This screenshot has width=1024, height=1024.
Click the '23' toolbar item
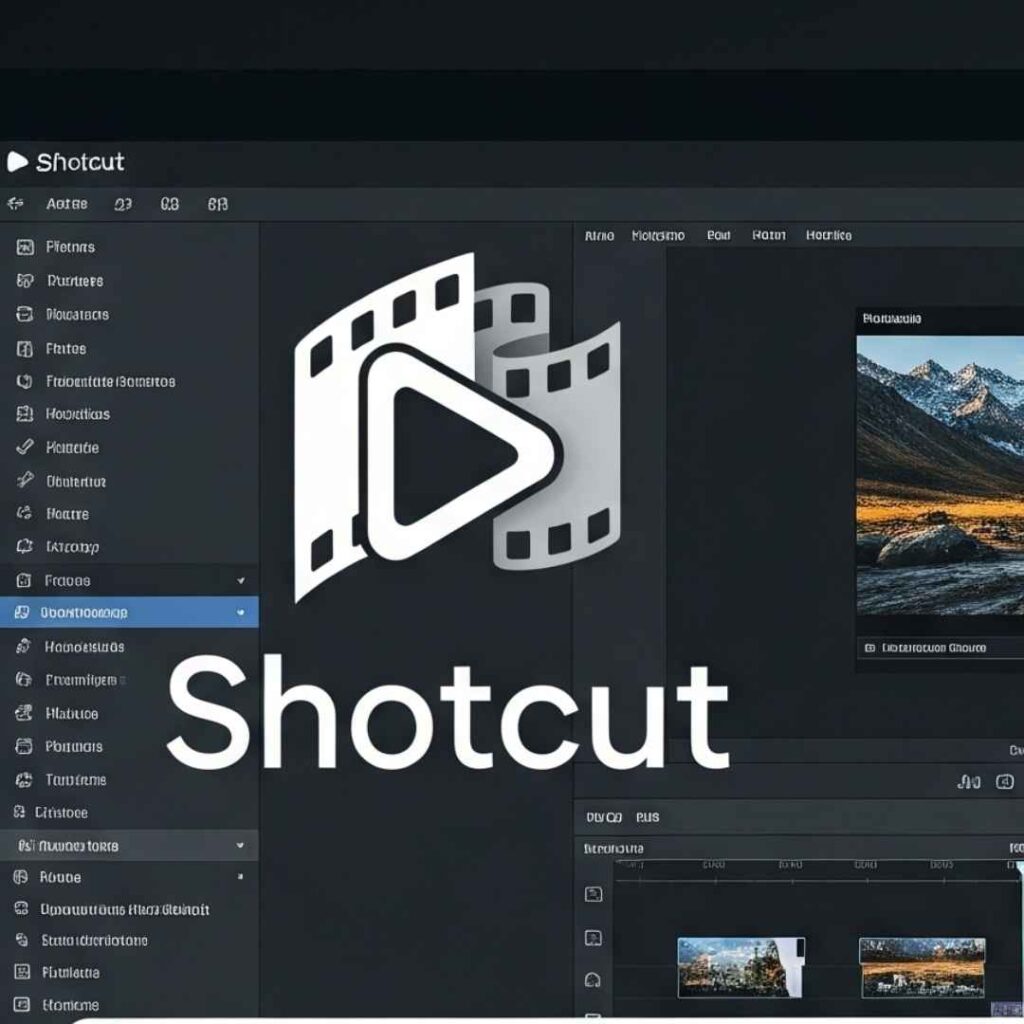pyautogui.click(x=123, y=204)
